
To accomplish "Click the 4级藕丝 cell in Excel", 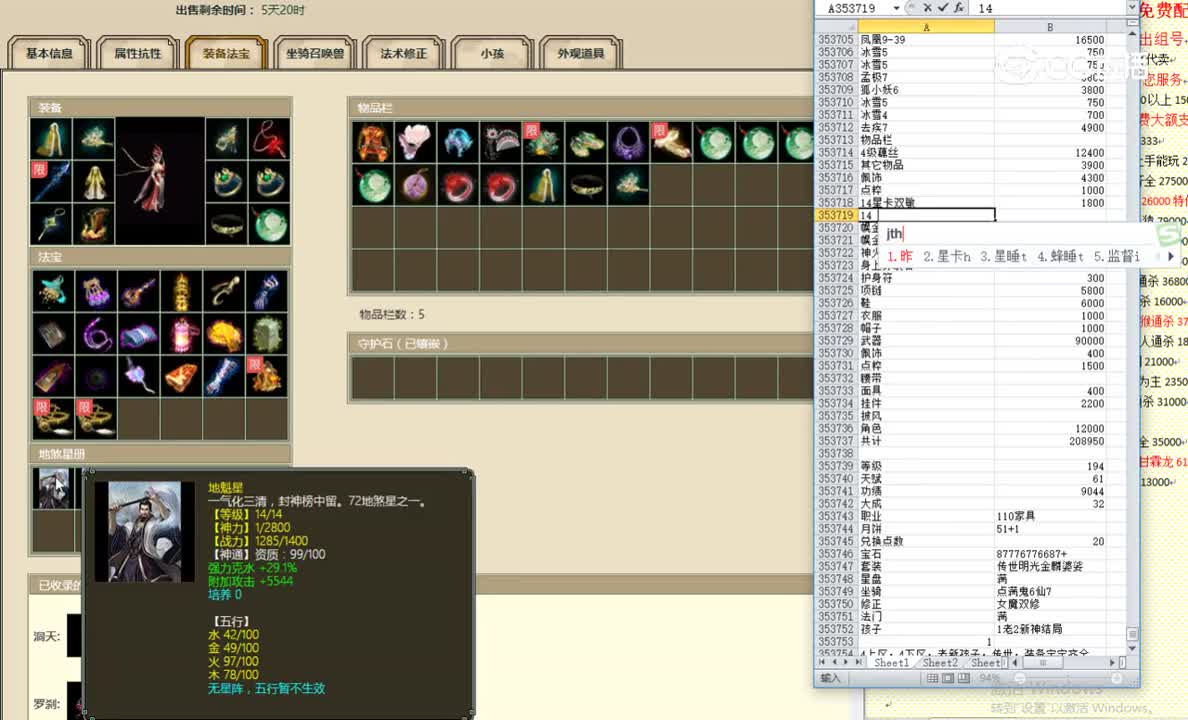I will click(x=926, y=152).
